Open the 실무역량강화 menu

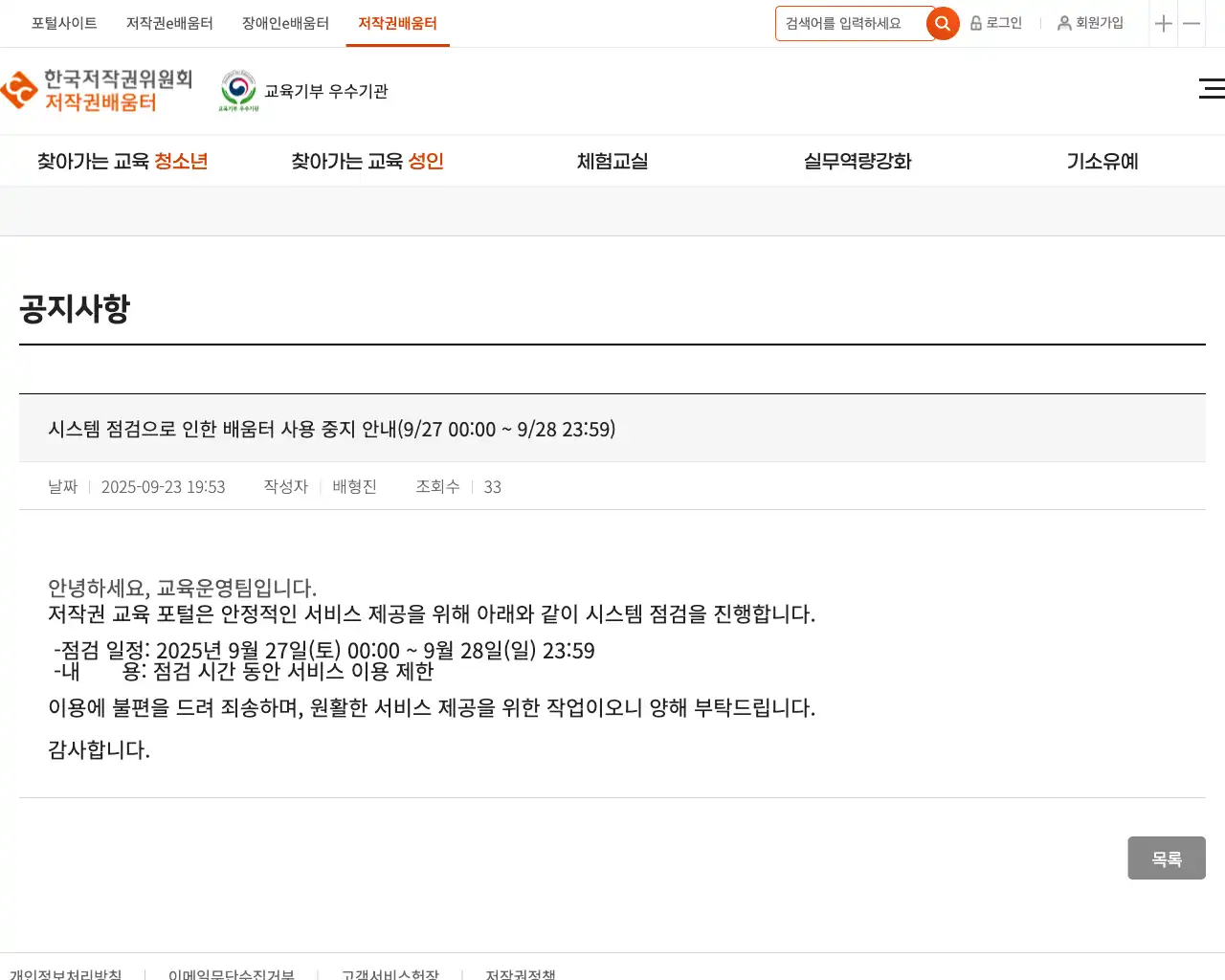click(857, 162)
